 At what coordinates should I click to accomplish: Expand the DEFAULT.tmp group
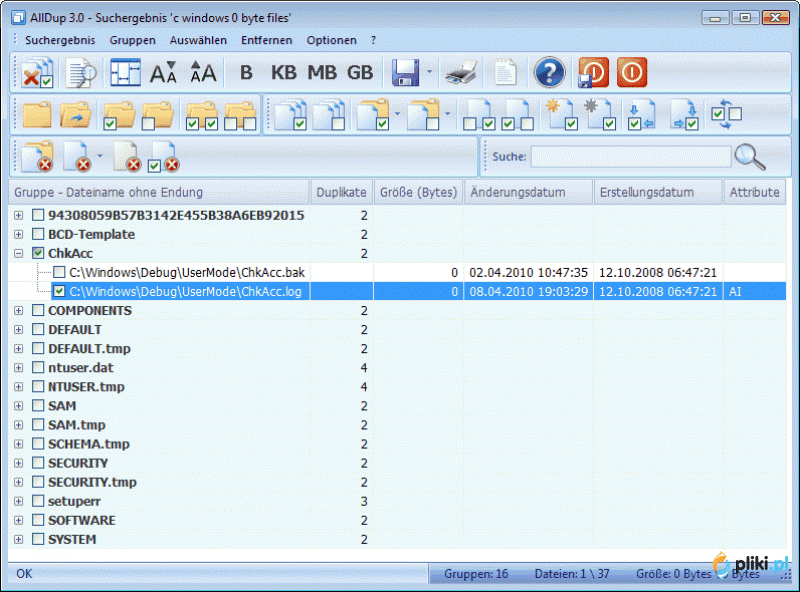coord(18,349)
